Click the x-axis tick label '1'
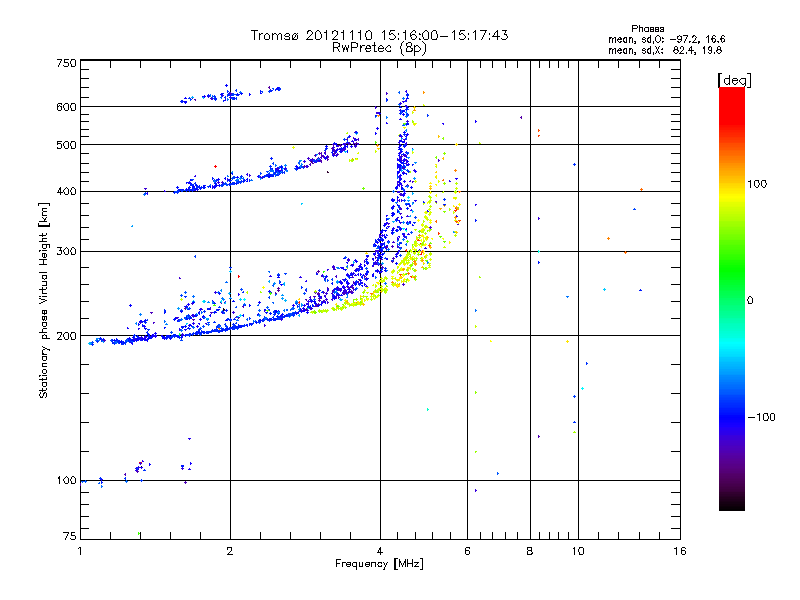This screenshot has width=800, height=600. 80,551
